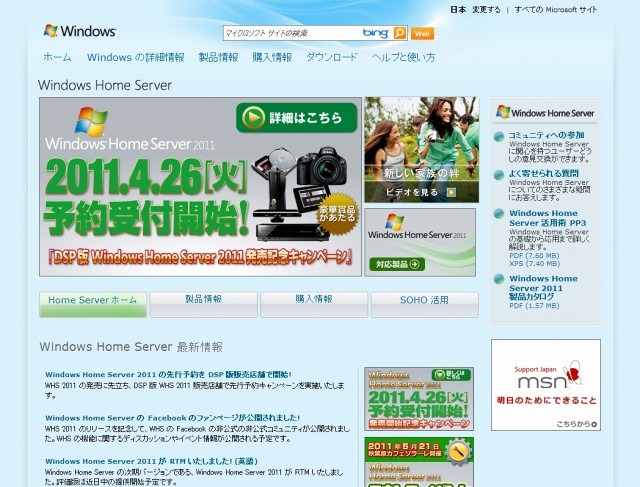640x487 pixels.
Task: Click the ビデオを見る play icon
Action: click(x=451, y=192)
